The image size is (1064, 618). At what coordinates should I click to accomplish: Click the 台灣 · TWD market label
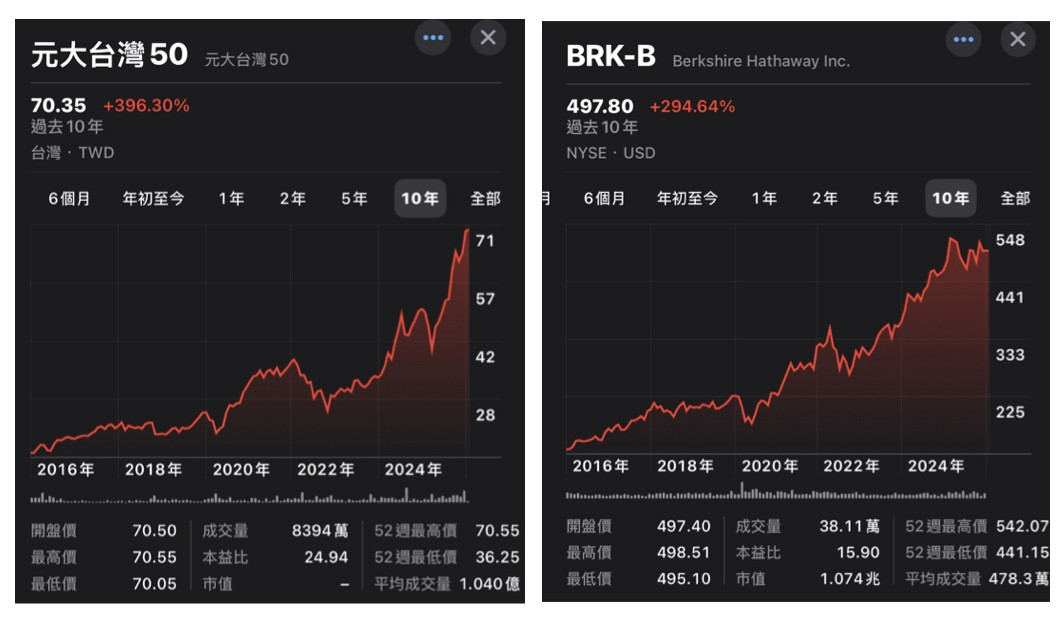tap(73, 153)
